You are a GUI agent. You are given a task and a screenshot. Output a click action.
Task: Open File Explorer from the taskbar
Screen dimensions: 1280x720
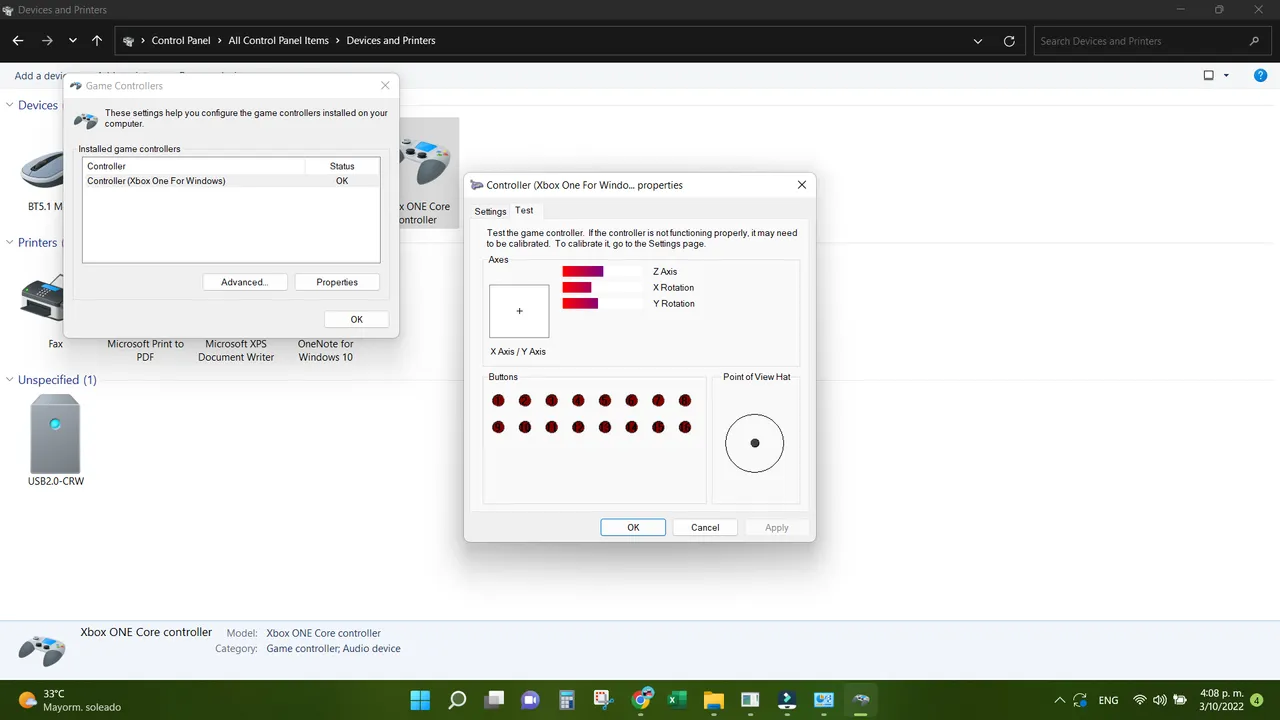click(713, 699)
